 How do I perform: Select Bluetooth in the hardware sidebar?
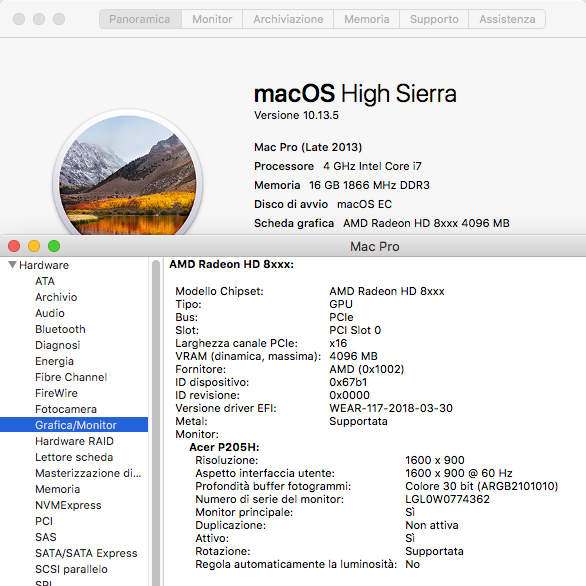click(x=60, y=329)
